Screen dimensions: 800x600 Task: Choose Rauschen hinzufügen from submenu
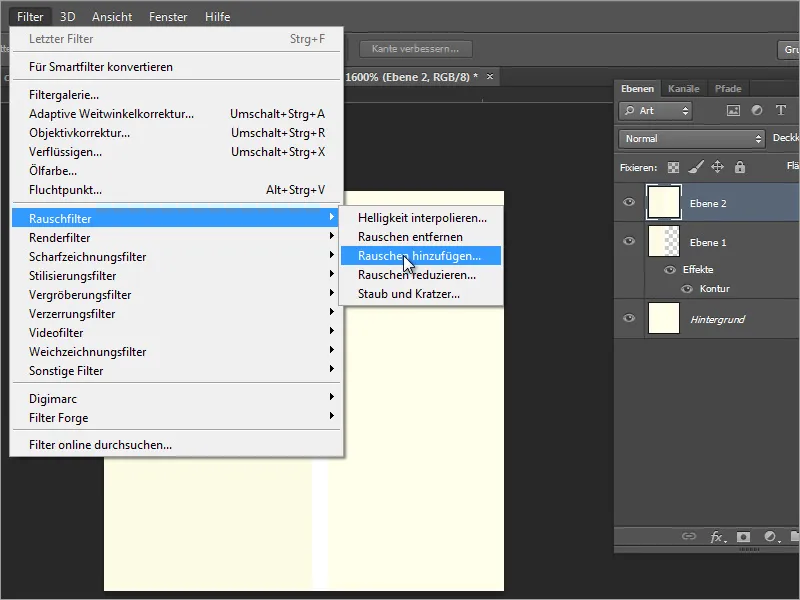click(x=421, y=256)
